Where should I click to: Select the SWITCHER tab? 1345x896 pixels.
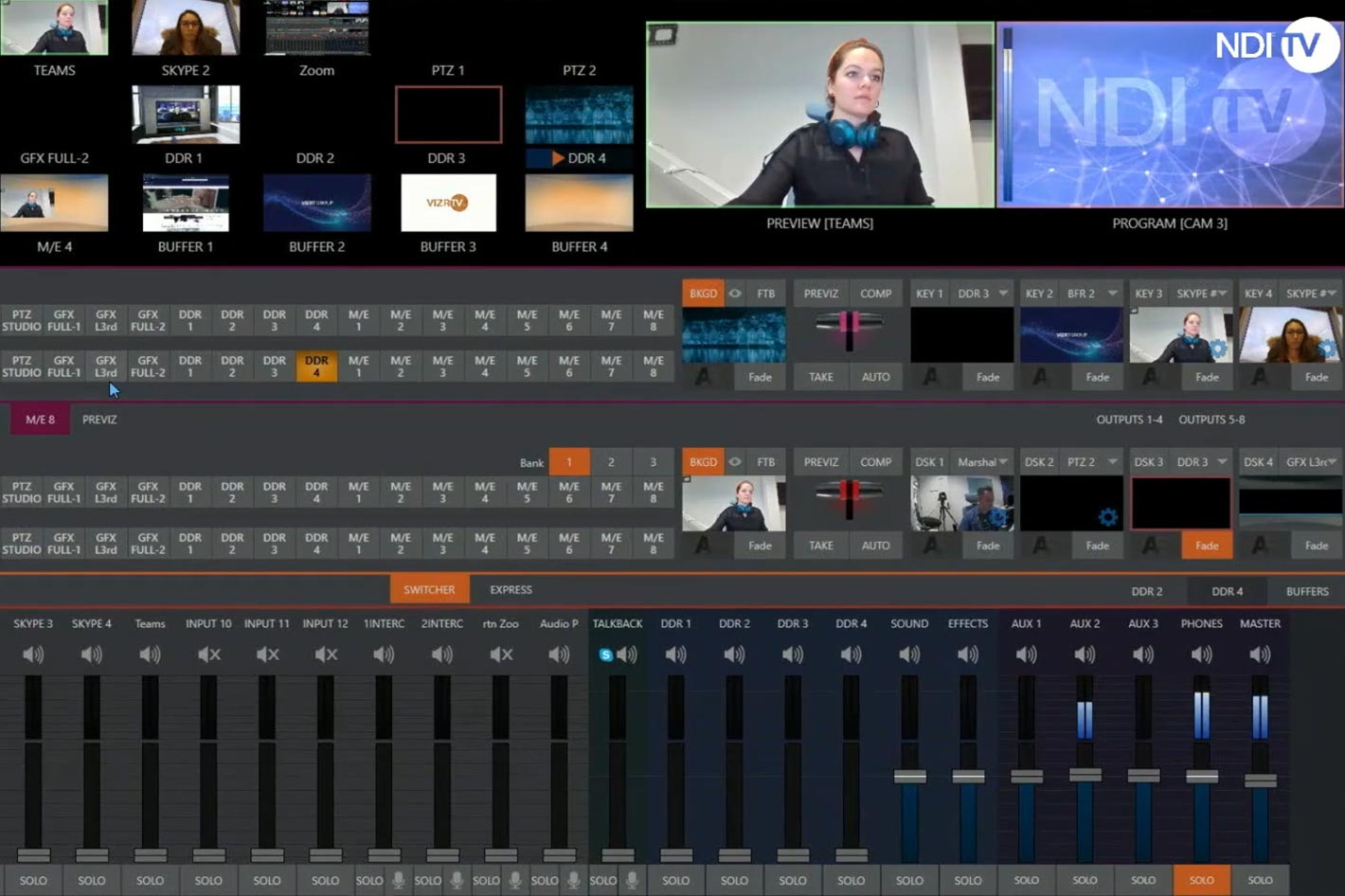429,589
